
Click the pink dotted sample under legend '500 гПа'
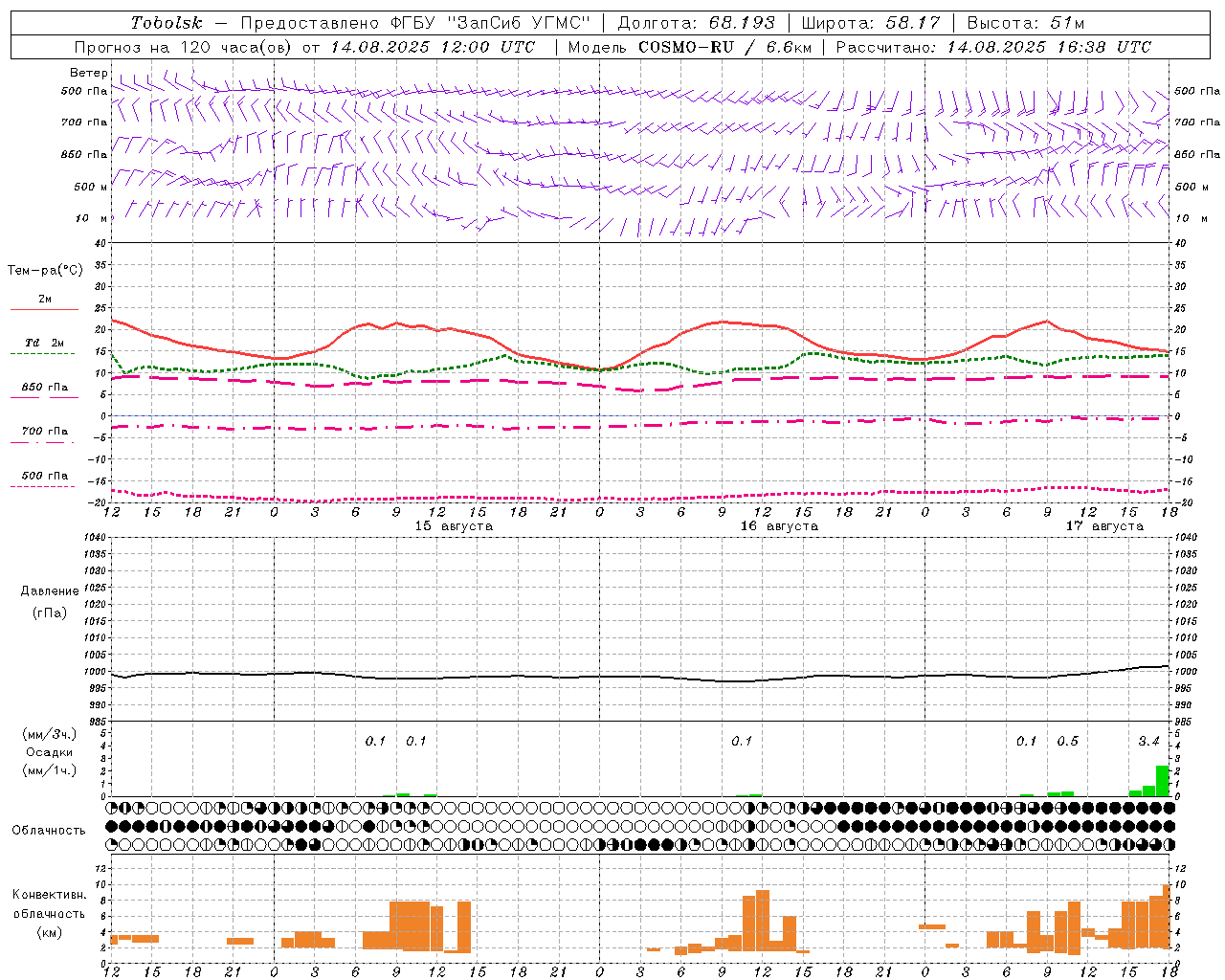click(43, 486)
